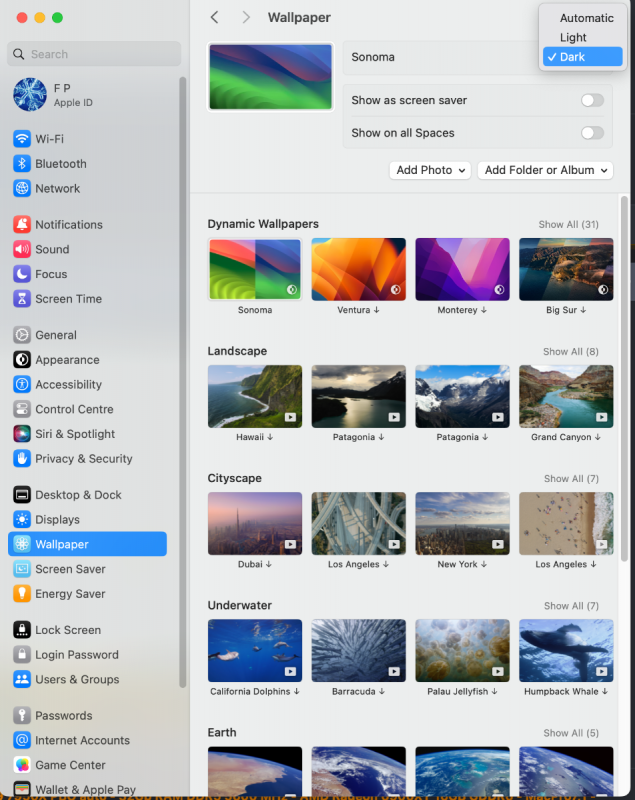
Task: Click the Displays icon in sidebar
Action: tap(22, 520)
